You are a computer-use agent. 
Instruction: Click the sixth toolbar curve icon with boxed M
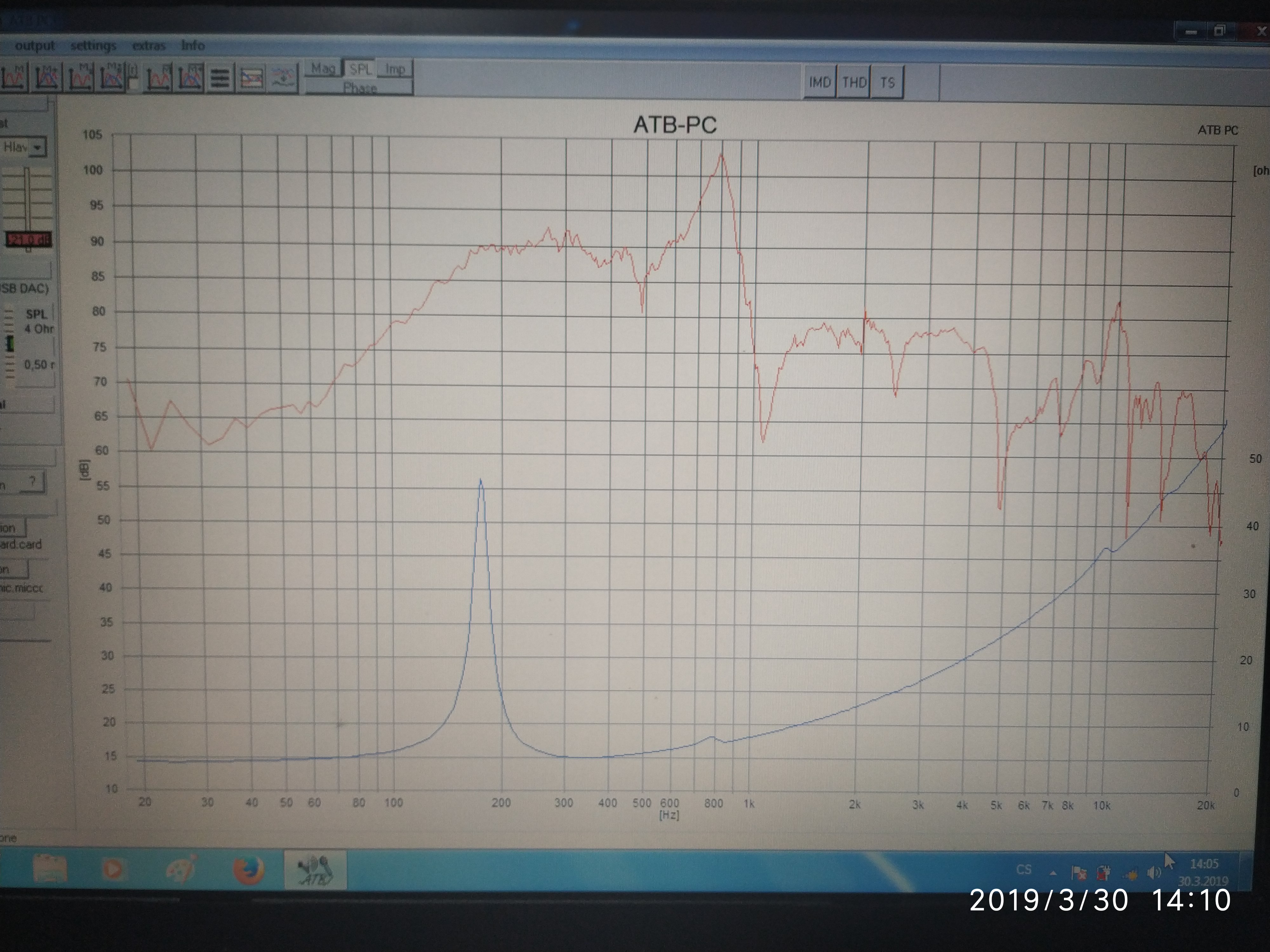coord(158,78)
